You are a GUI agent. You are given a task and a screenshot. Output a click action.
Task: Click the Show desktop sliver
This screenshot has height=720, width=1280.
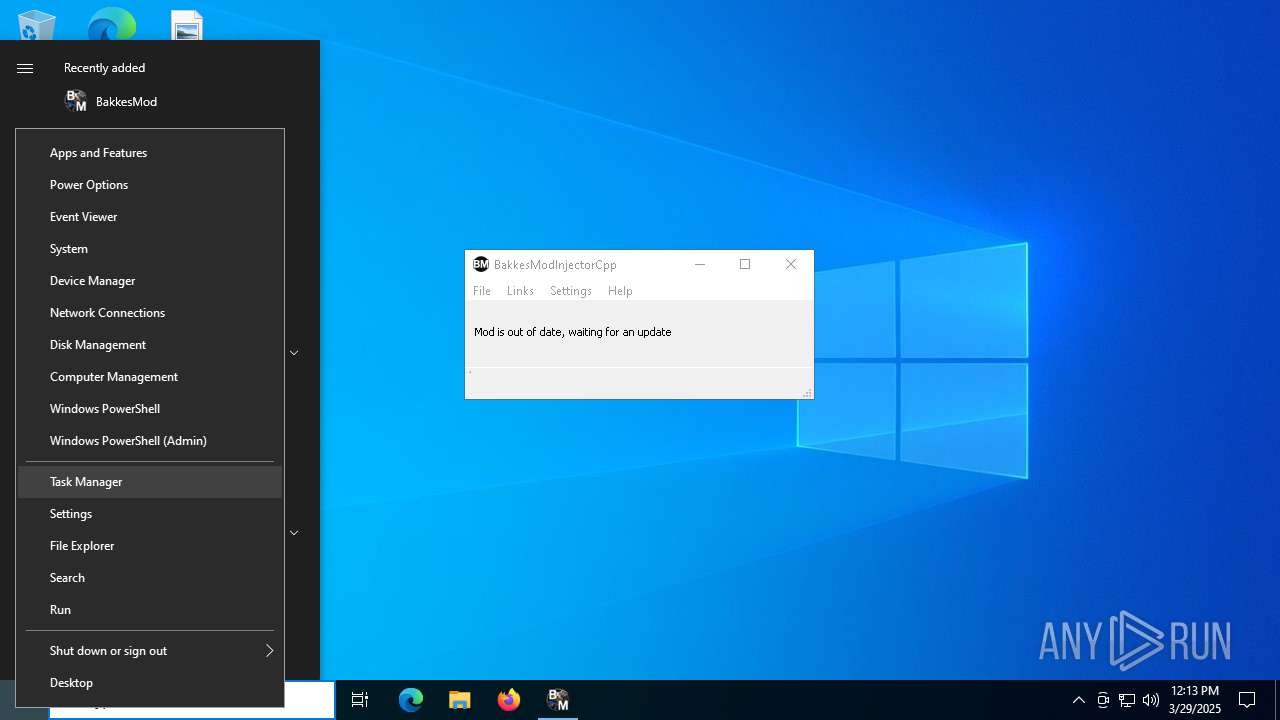pos(1277,700)
